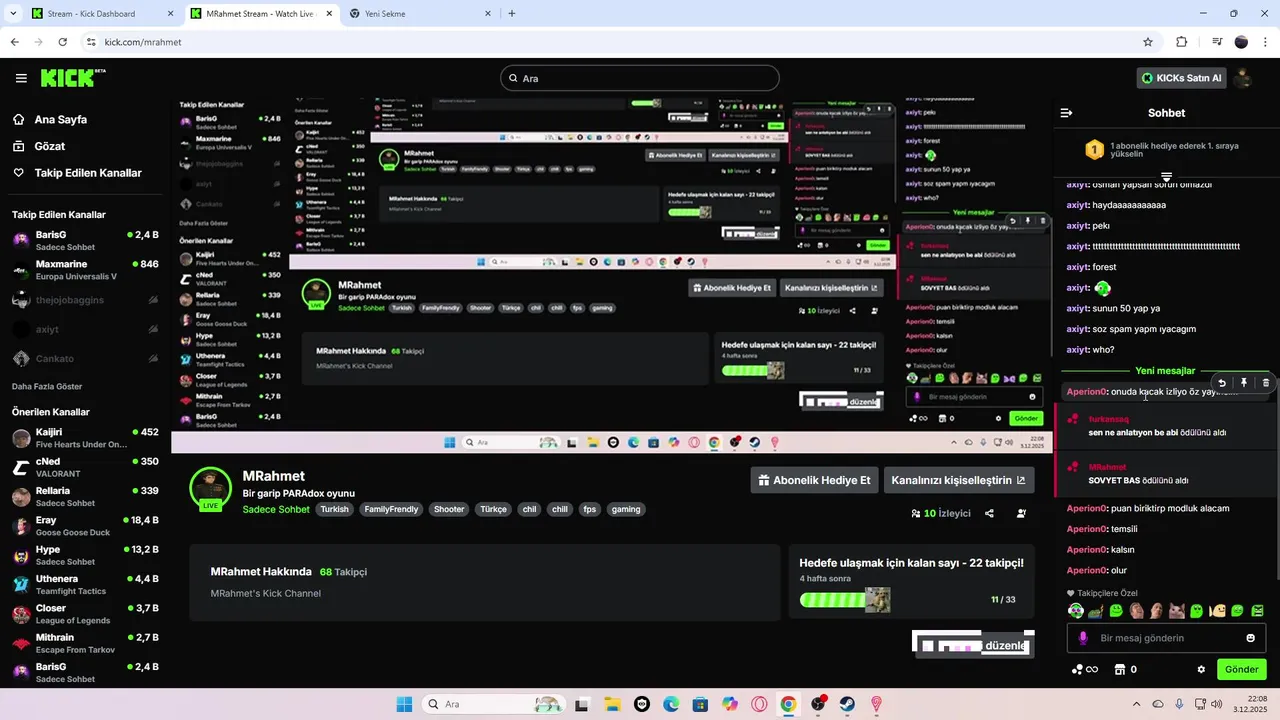Open Mithrain Escape From Tarkov channel
1280x720 pixels.
pos(85,643)
